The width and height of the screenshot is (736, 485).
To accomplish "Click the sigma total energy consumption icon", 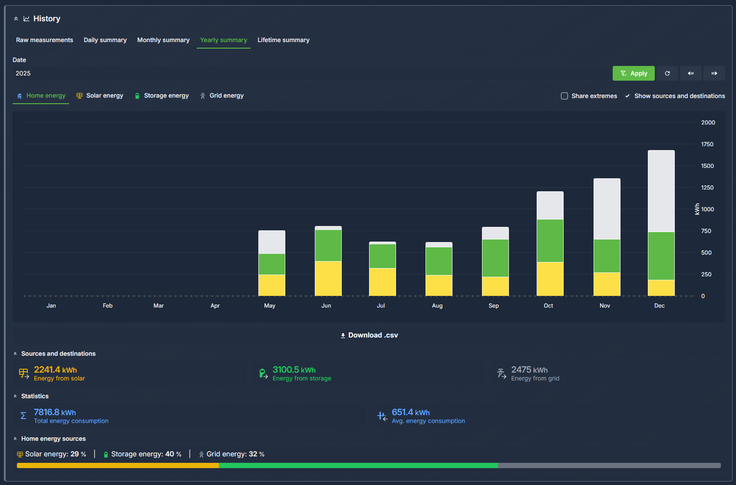I will (24, 415).
